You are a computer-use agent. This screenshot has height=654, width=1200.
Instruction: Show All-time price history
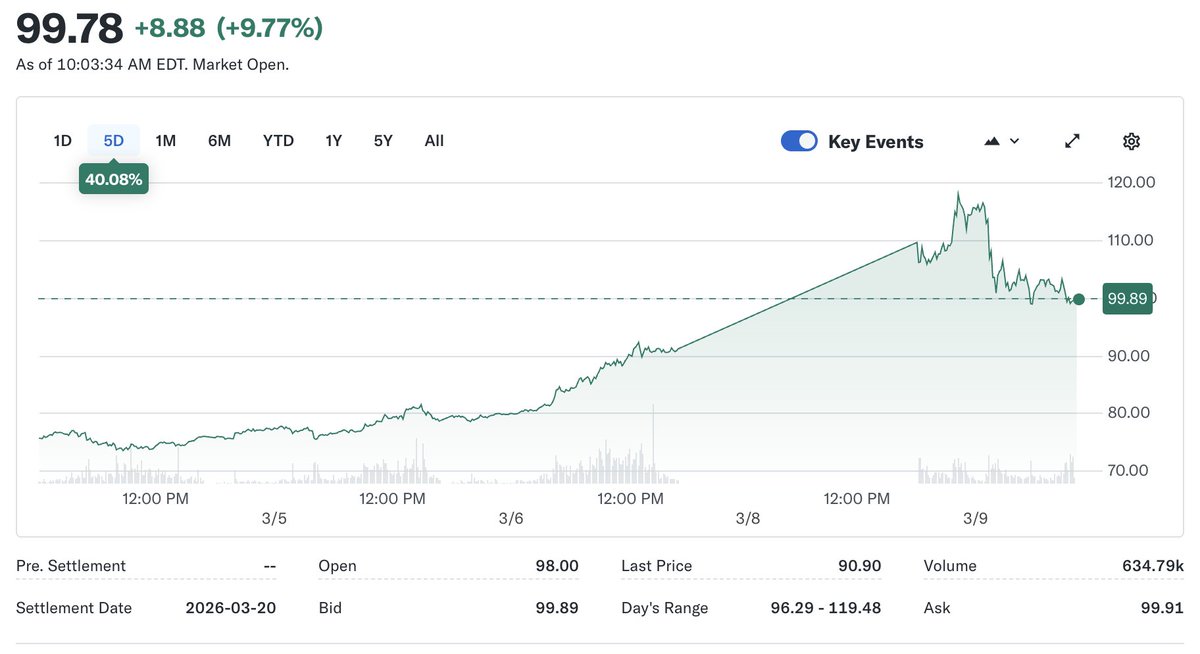click(x=434, y=141)
